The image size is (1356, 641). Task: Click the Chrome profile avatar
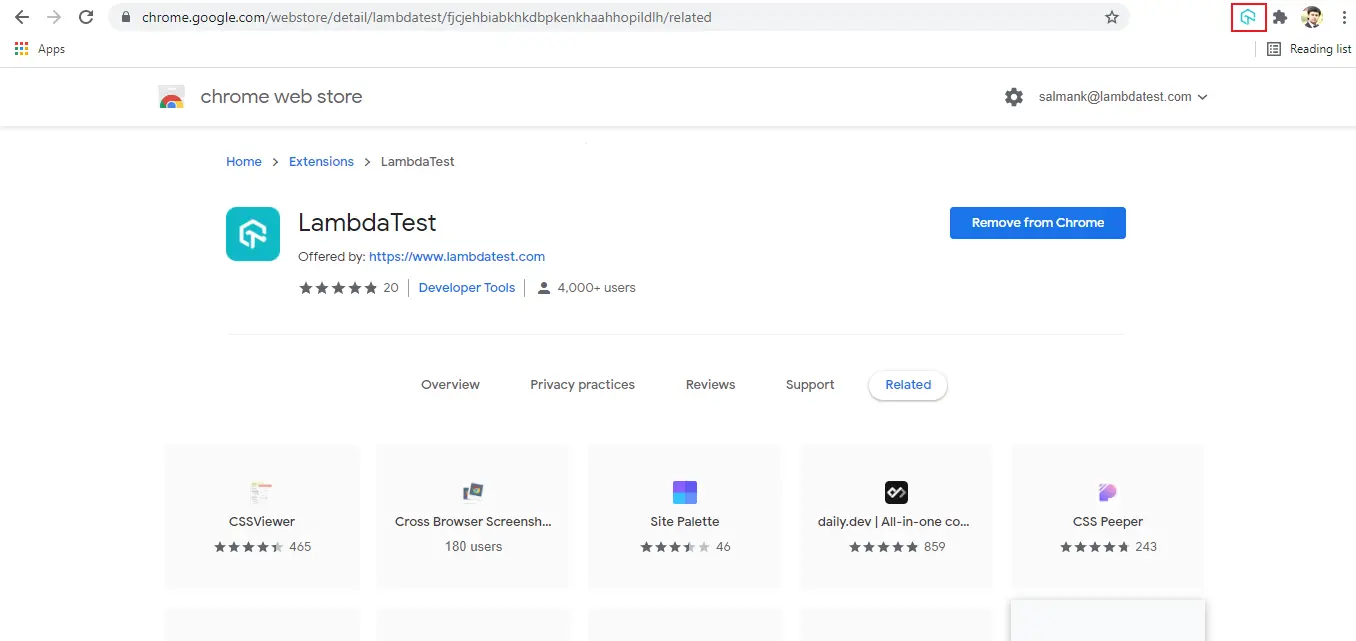pos(1311,17)
